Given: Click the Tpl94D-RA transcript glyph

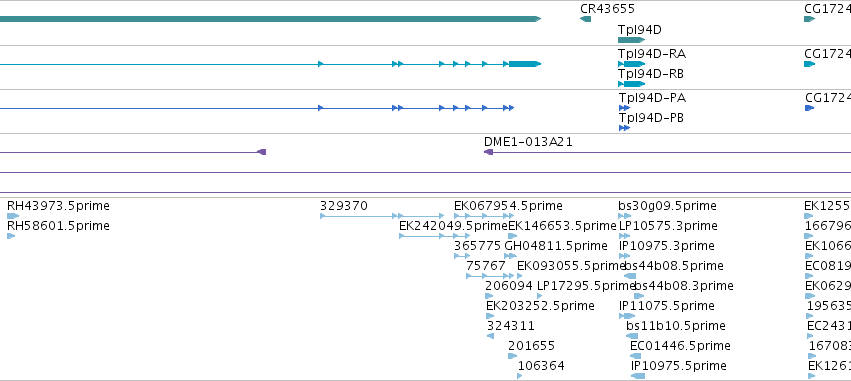Looking at the screenshot, I should (x=631, y=64).
